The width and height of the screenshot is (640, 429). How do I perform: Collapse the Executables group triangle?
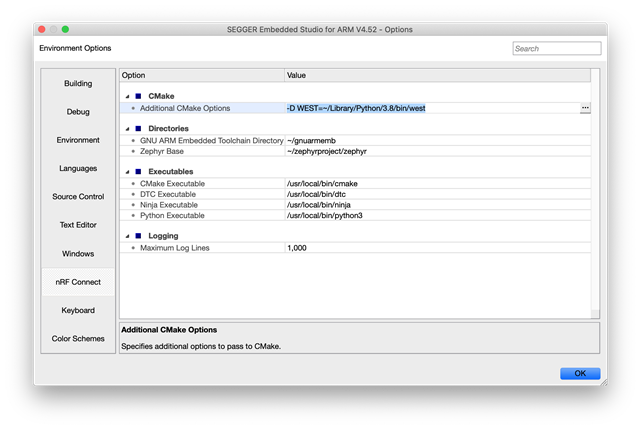pyautogui.click(x=127, y=172)
